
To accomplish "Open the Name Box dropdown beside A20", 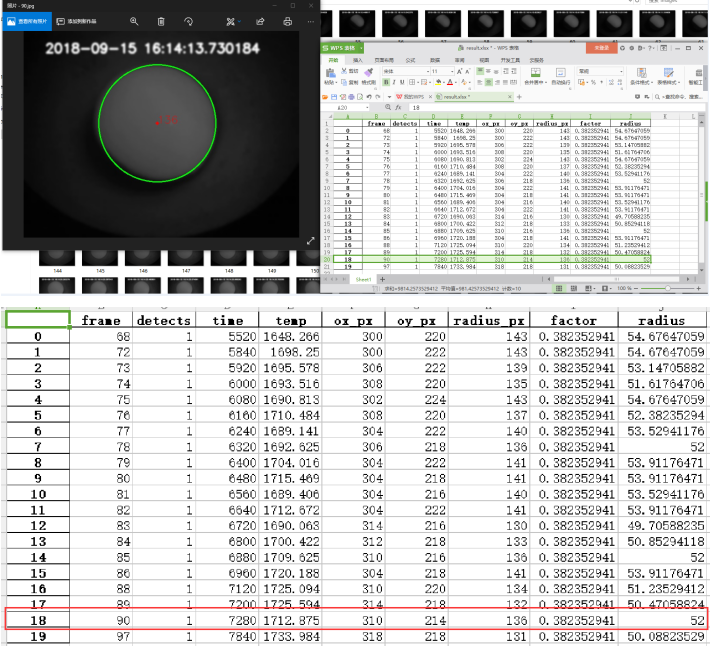I will (367, 107).
